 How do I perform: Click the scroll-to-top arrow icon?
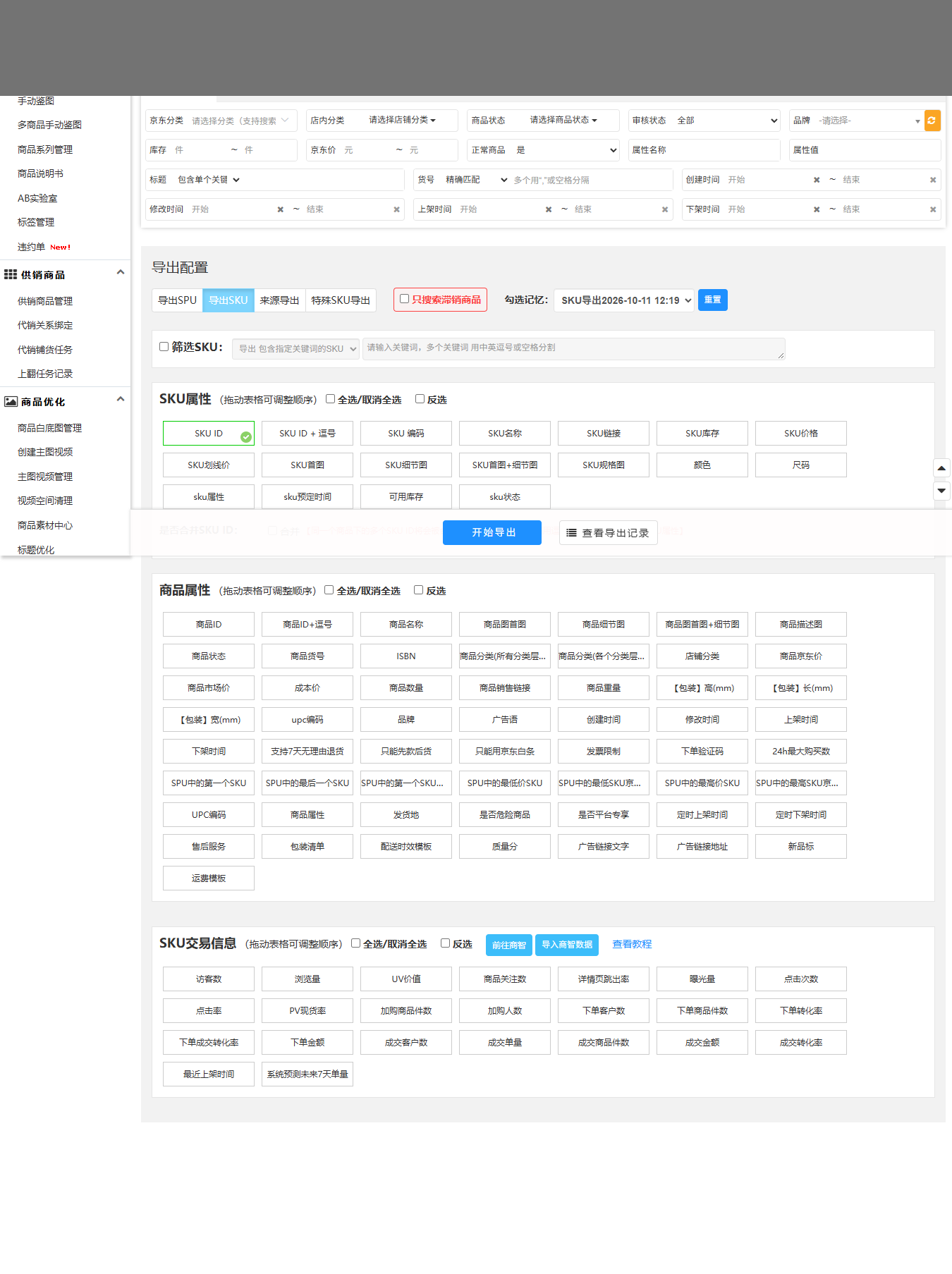[x=941, y=468]
